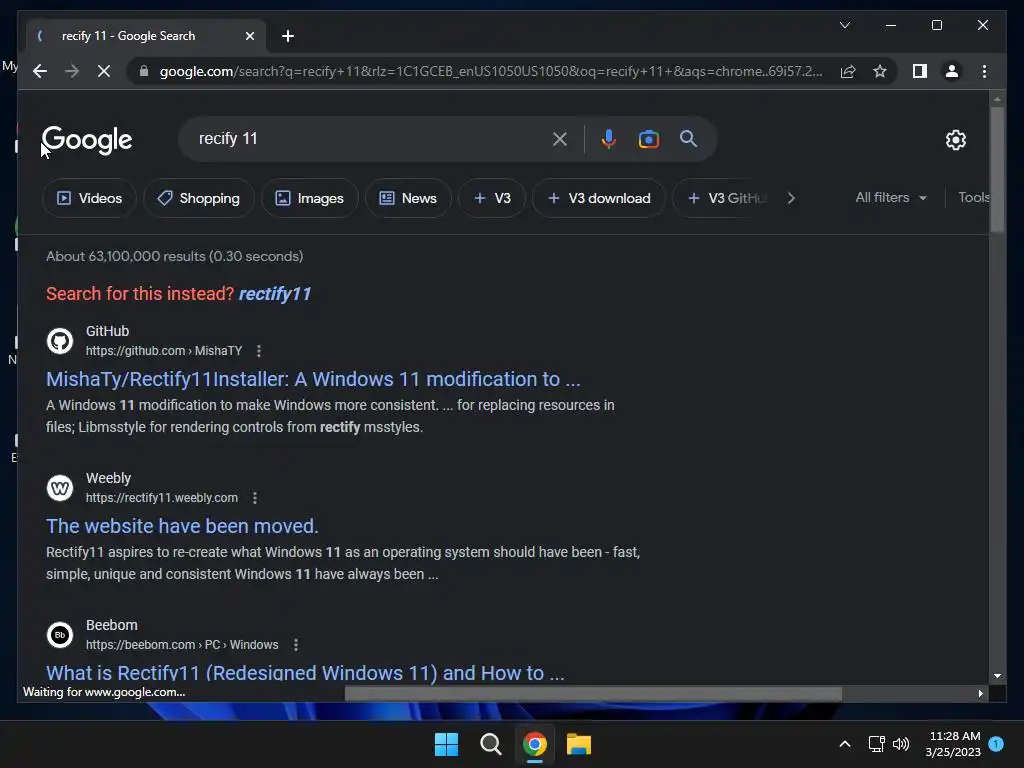Click the forward navigation arrow

[x=72, y=71]
